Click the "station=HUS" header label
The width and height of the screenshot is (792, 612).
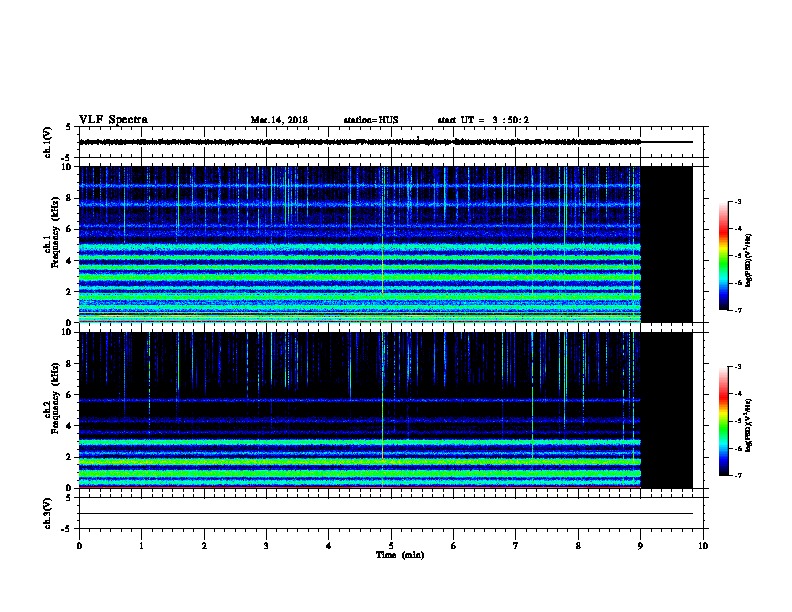click(x=371, y=120)
